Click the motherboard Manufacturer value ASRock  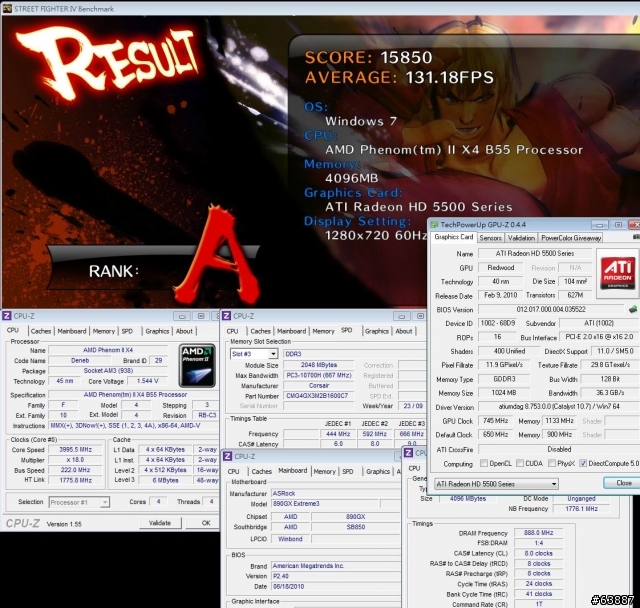pyautogui.click(x=335, y=493)
